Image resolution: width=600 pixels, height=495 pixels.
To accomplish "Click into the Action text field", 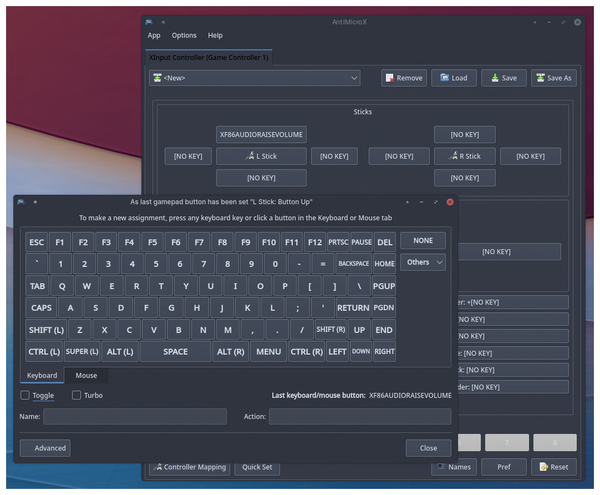I will click(360, 416).
